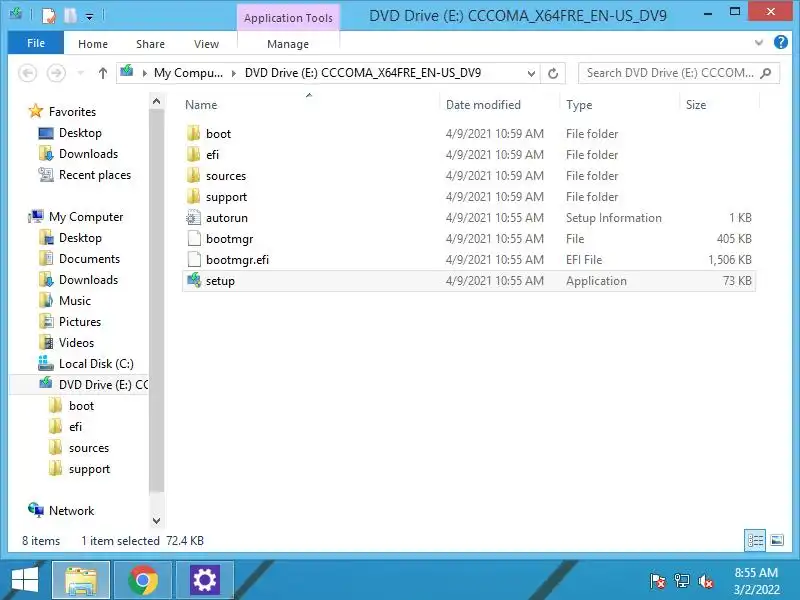Image resolution: width=800 pixels, height=600 pixels.
Task: Click File Explorer on the taskbar
Action: [81, 581]
